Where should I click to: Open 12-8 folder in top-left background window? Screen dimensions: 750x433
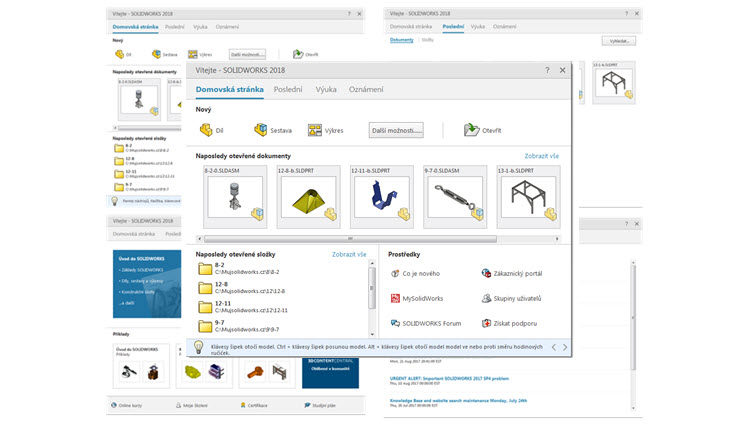click(x=143, y=161)
